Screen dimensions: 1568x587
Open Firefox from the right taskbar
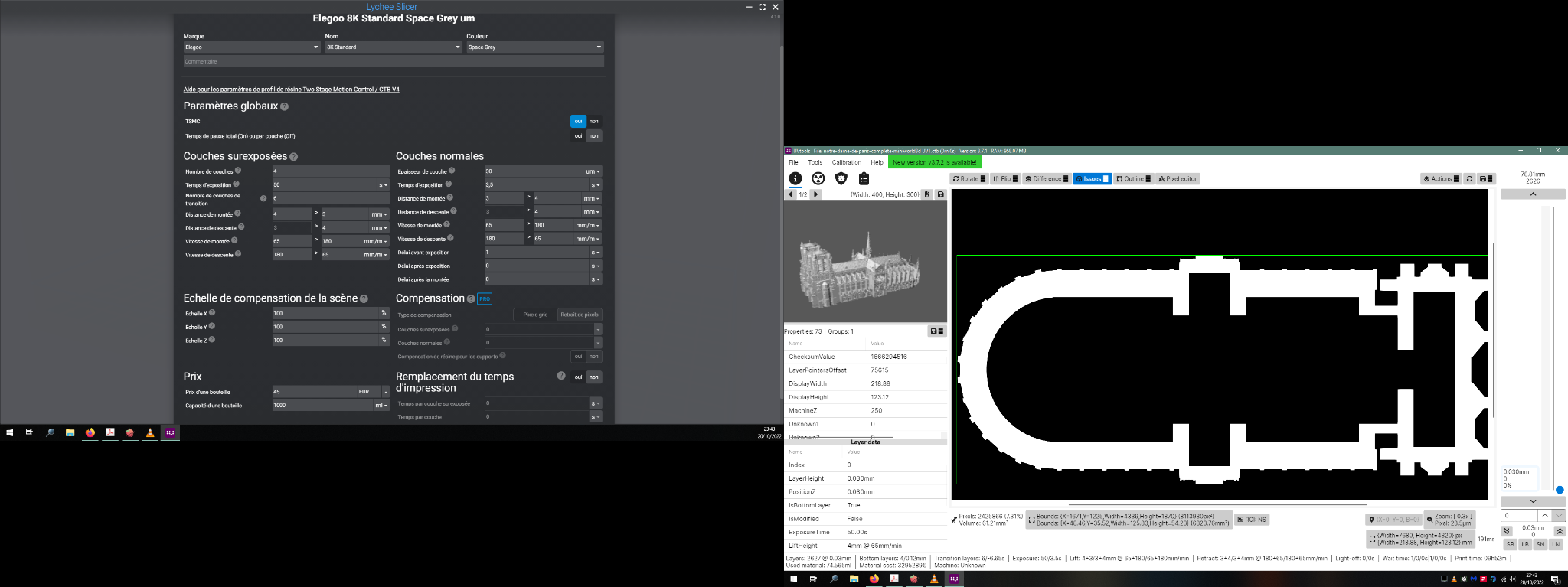pos(874,579)
